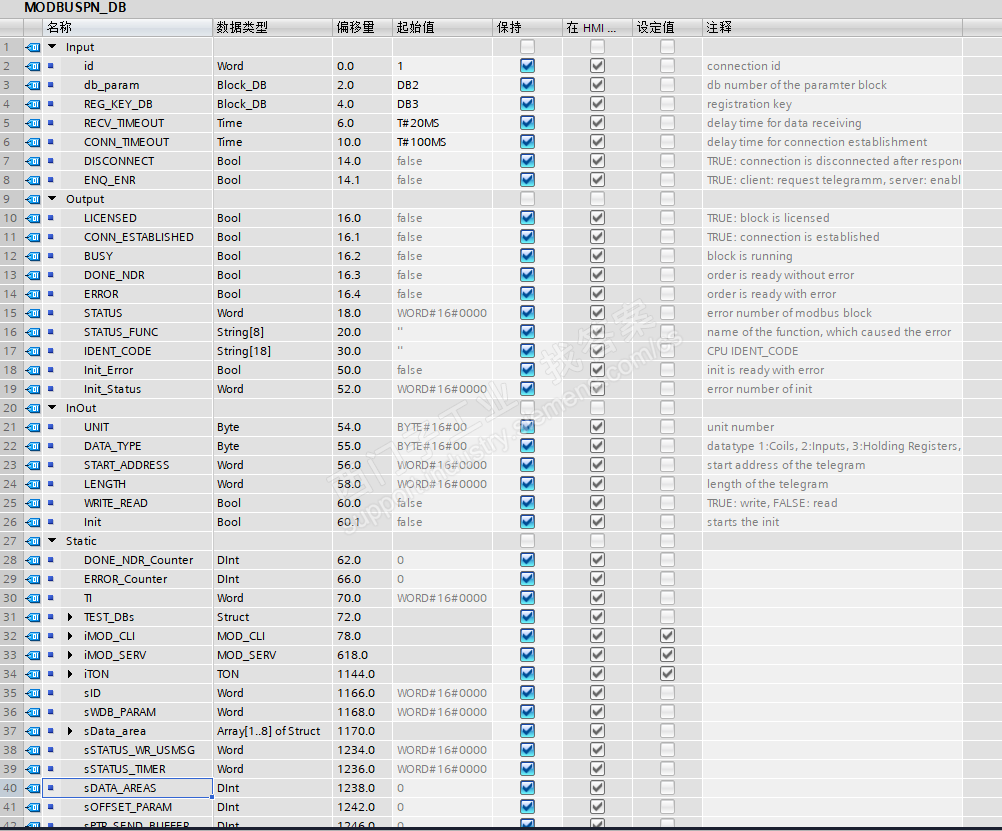Toggle HMI access checkbox on the db_param row
The width and height of the screenshot is (1002, 831).
click(x=597, y=85)
